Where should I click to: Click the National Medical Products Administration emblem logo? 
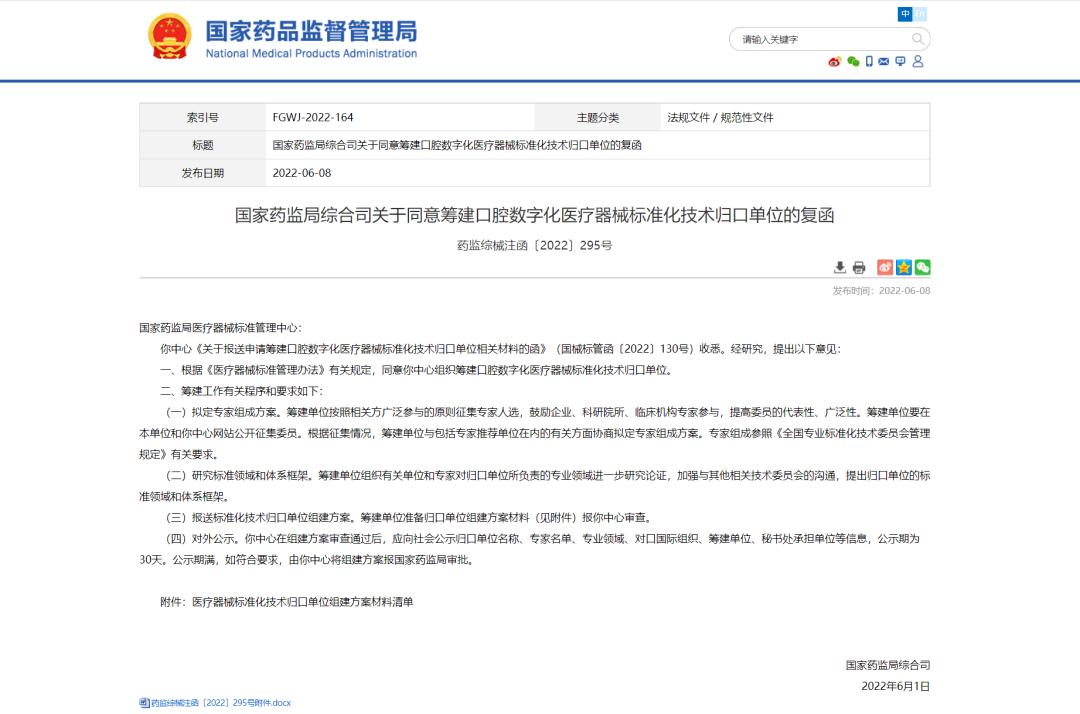pos(168,35)
